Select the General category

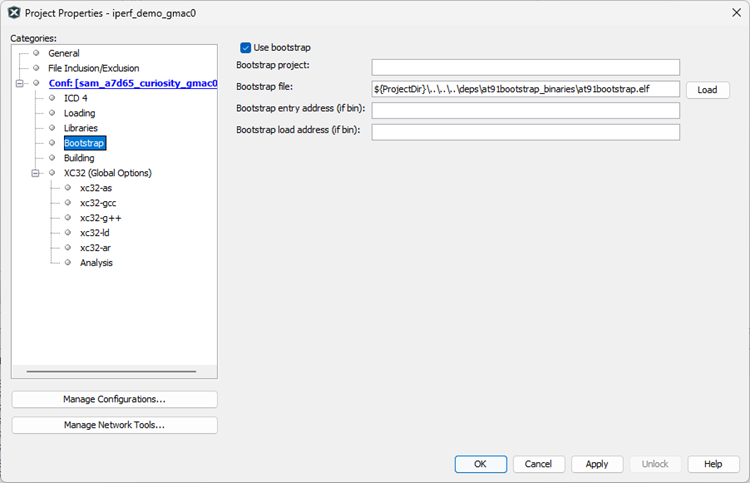[63, 53]
